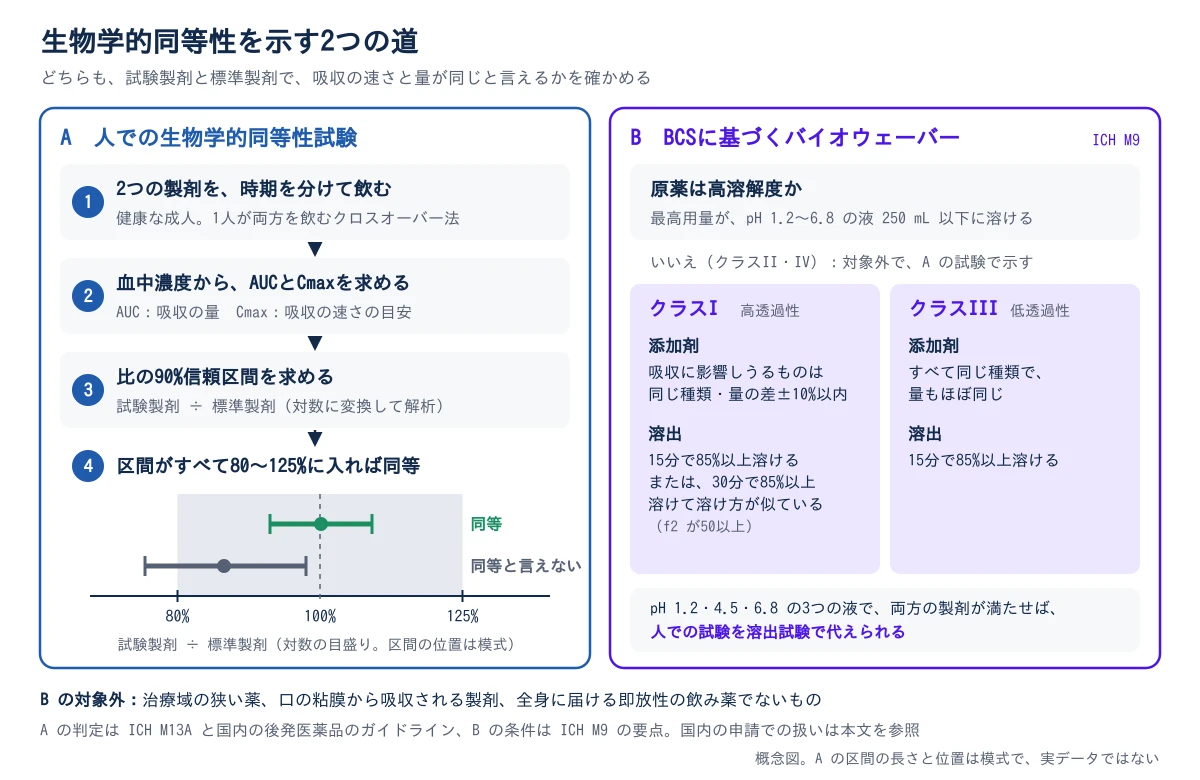Click the クラスIII heading

[954, 308]
